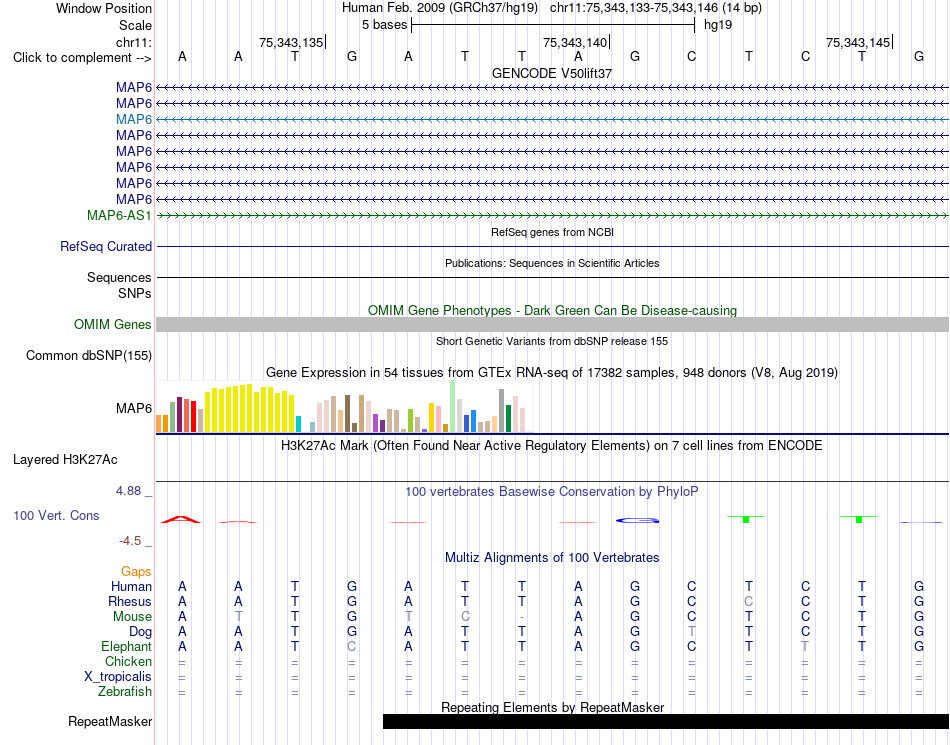
Task: Click the green MAP6-AS1 arrow line
Action: click(x=553, y=216)
